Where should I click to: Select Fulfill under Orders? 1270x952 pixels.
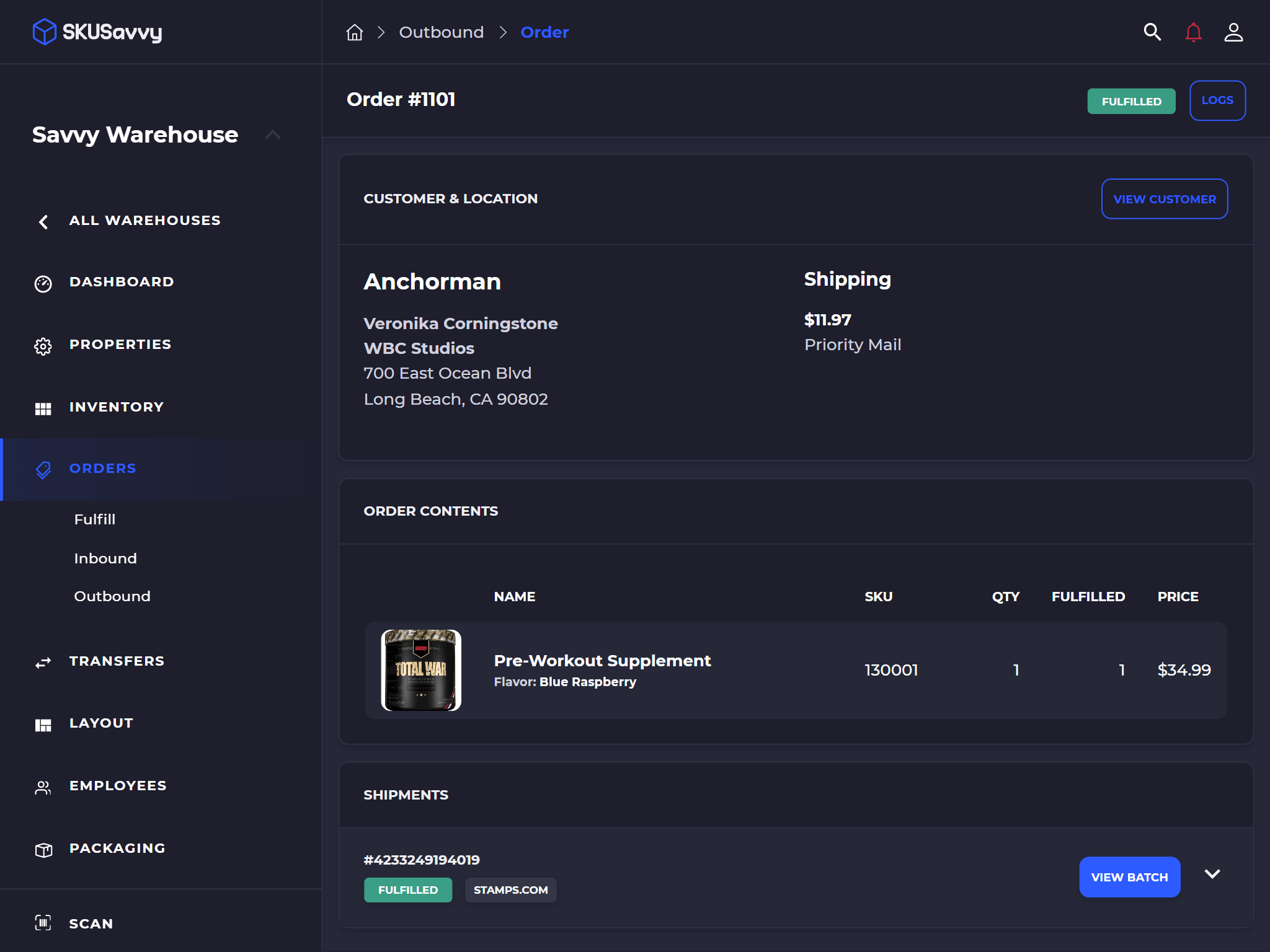tap(95, 519)
